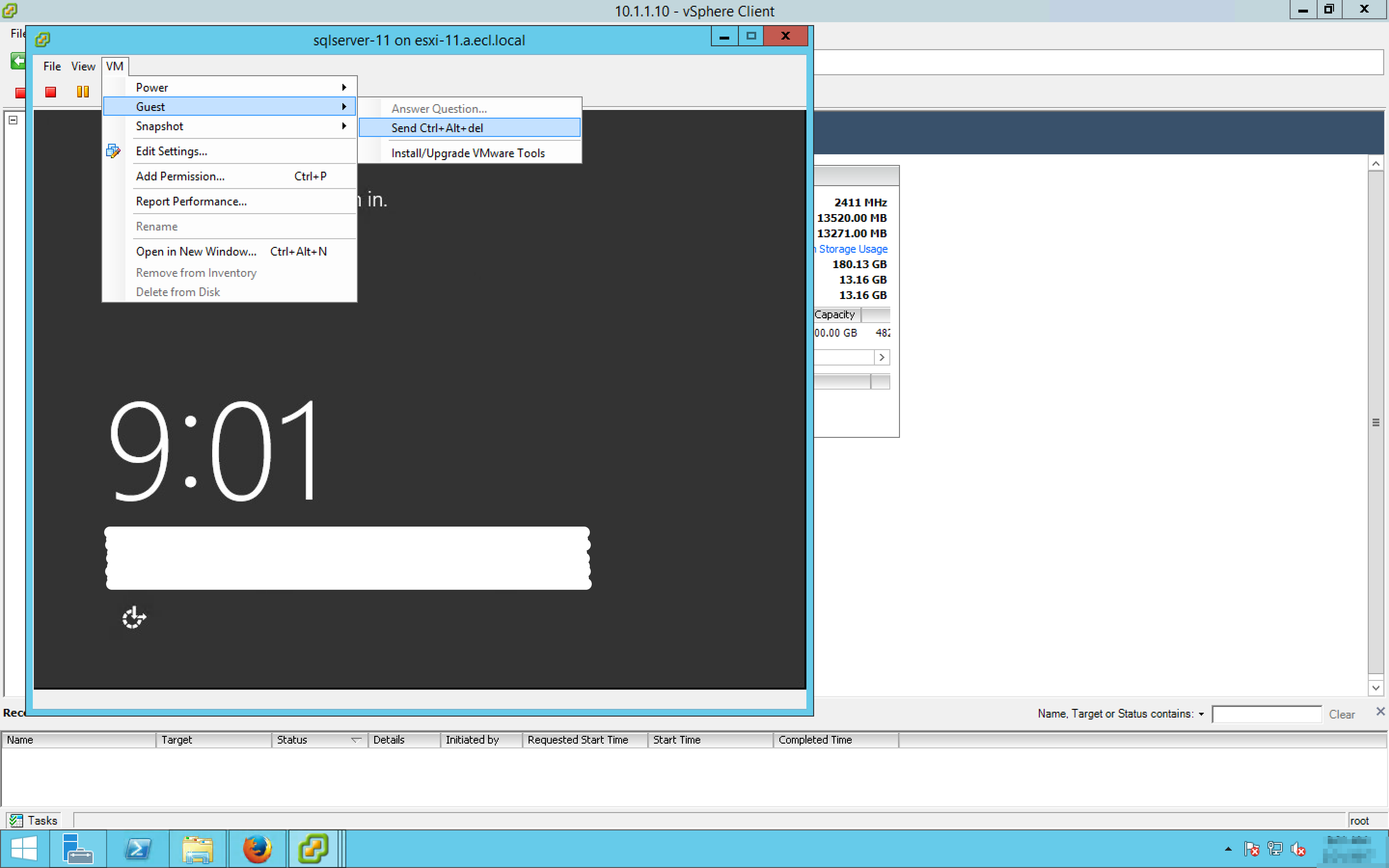1389x868 pixels.
Task: Click the Tasks status bar icon
Action: pyautogui.click(x=16, y=820)
